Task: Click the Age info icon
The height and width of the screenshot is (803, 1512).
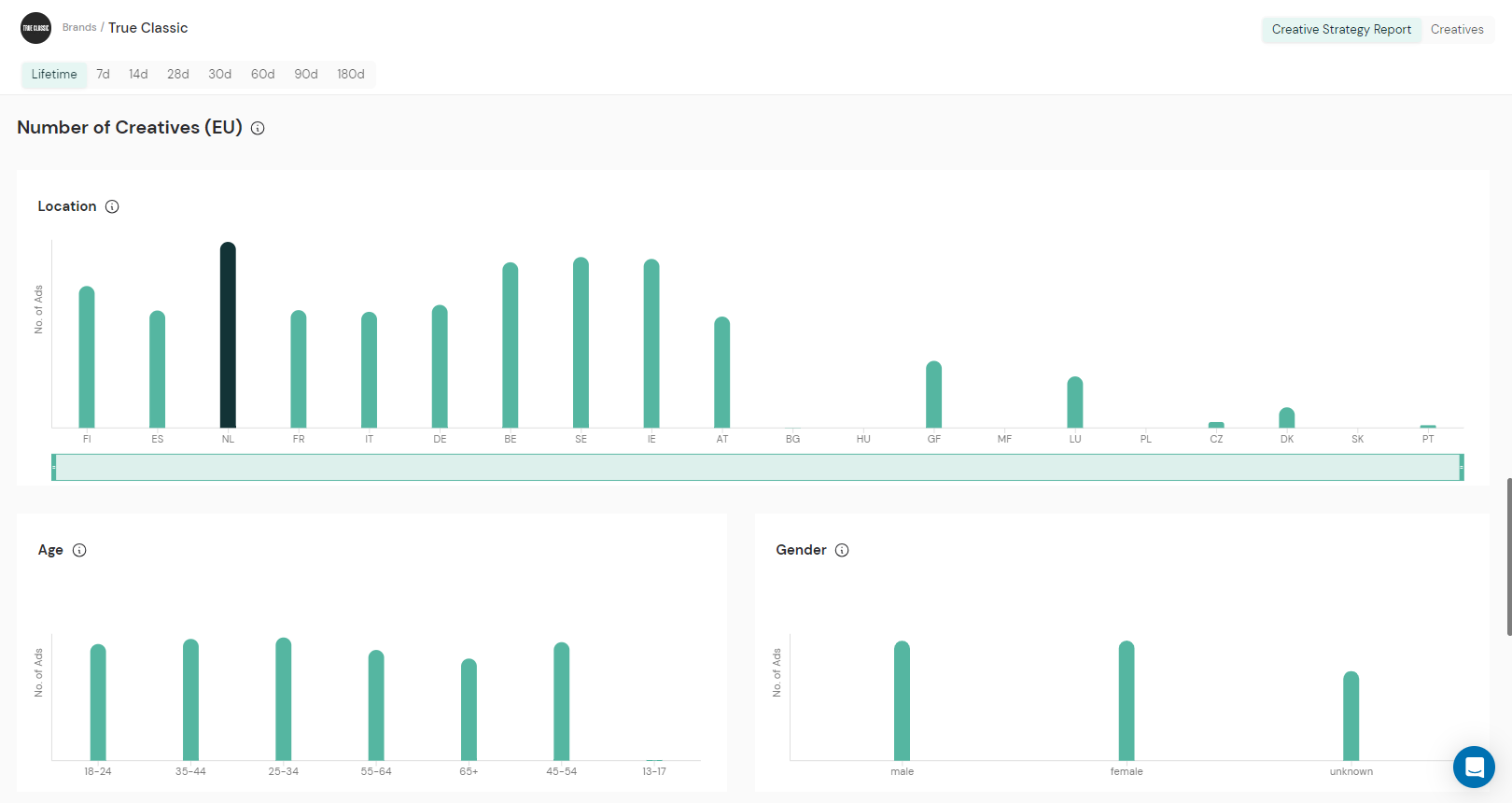Action: (x=79, y=550)
